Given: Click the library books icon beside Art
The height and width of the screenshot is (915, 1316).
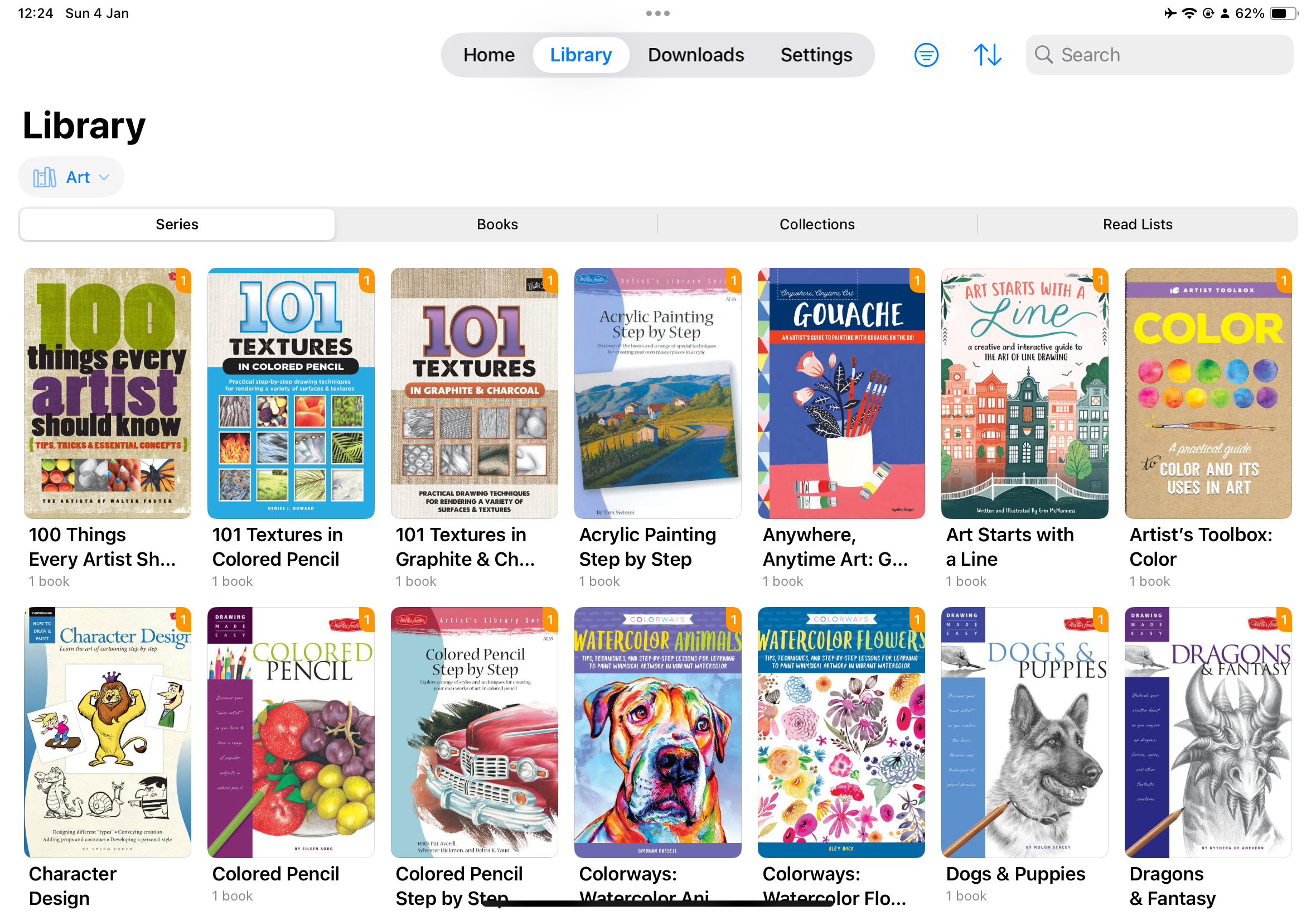Looking at the screenshot, I should click(44, 178).
